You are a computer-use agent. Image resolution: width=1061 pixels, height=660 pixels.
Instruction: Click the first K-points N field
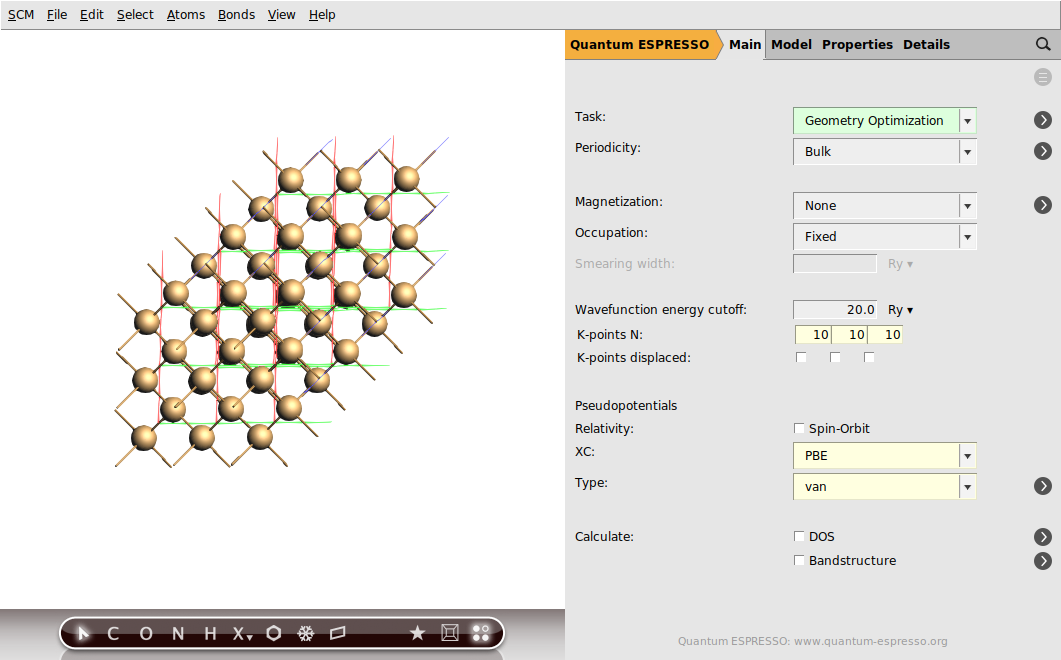pyautogui.click(x=813, y=334)
